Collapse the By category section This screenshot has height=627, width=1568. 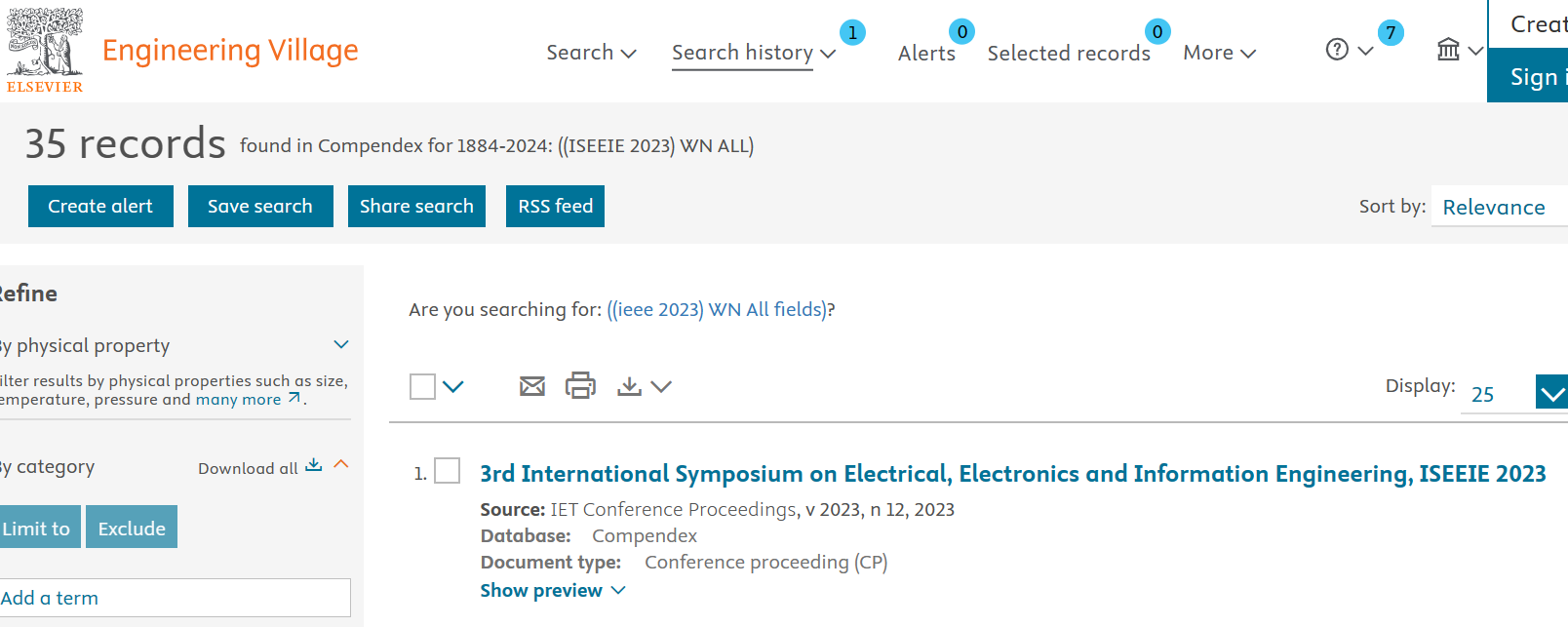click(341, 464)
